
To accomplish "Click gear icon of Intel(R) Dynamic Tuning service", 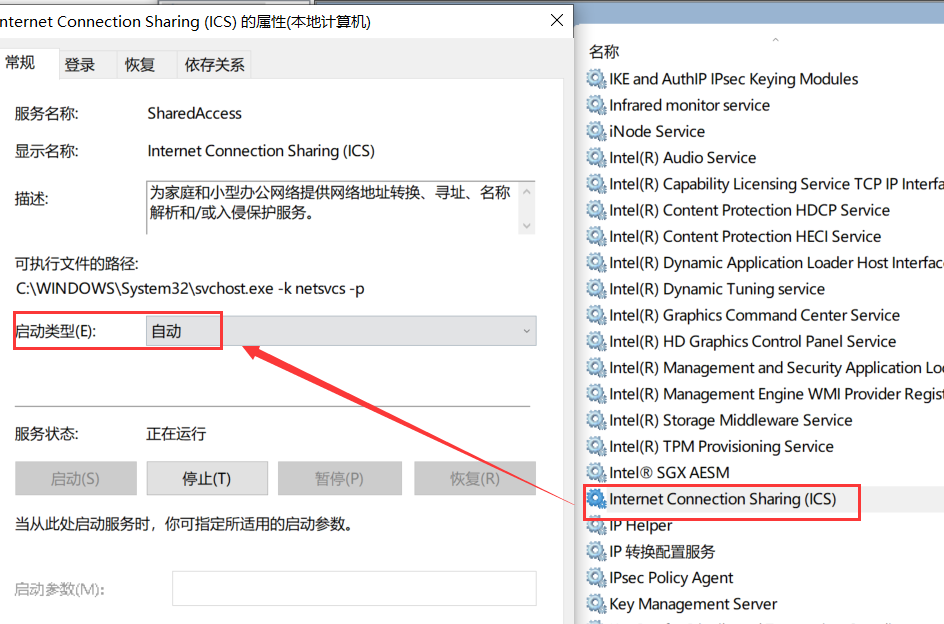I will tap(596, 289).
